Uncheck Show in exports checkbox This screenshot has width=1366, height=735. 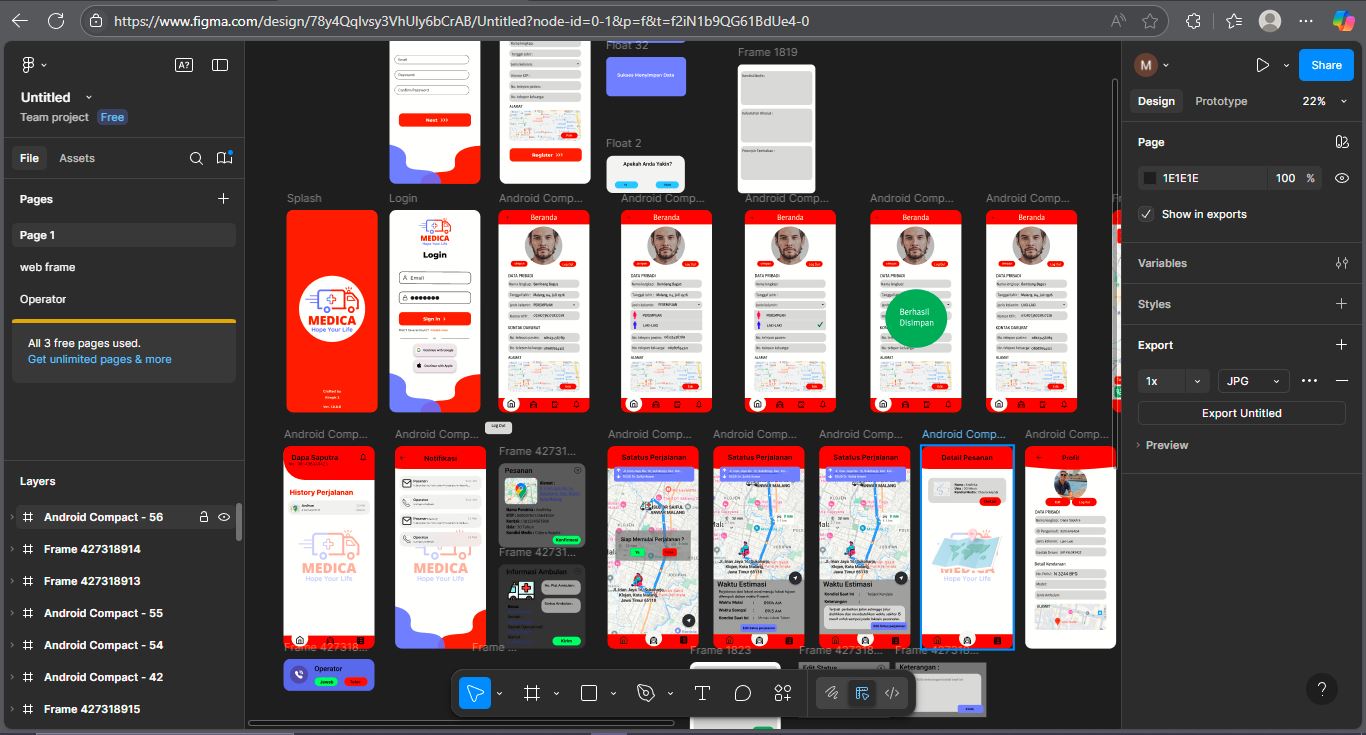(1146, 214)
